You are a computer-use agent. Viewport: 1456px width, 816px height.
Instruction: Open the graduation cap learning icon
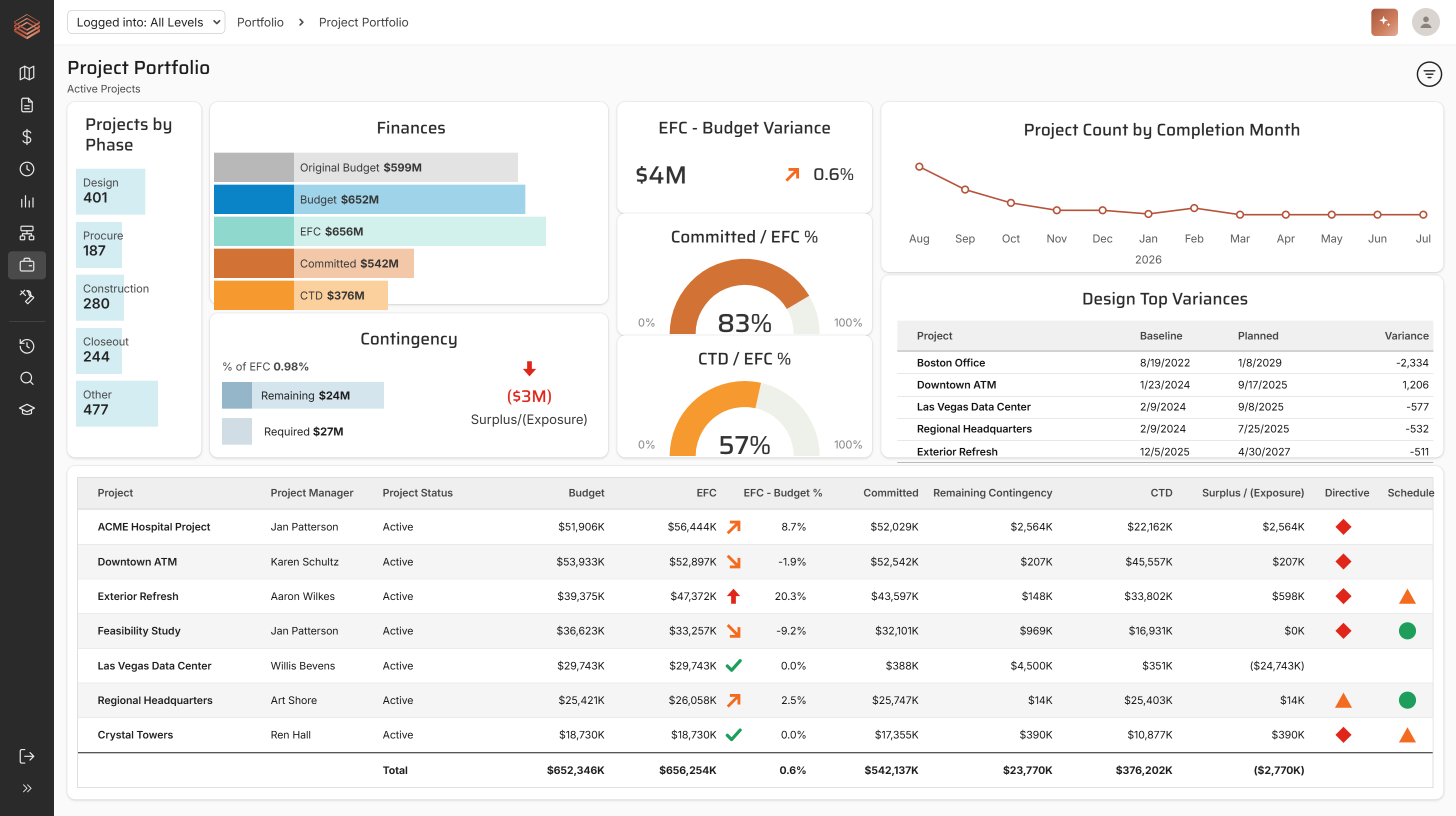point(26,409)
